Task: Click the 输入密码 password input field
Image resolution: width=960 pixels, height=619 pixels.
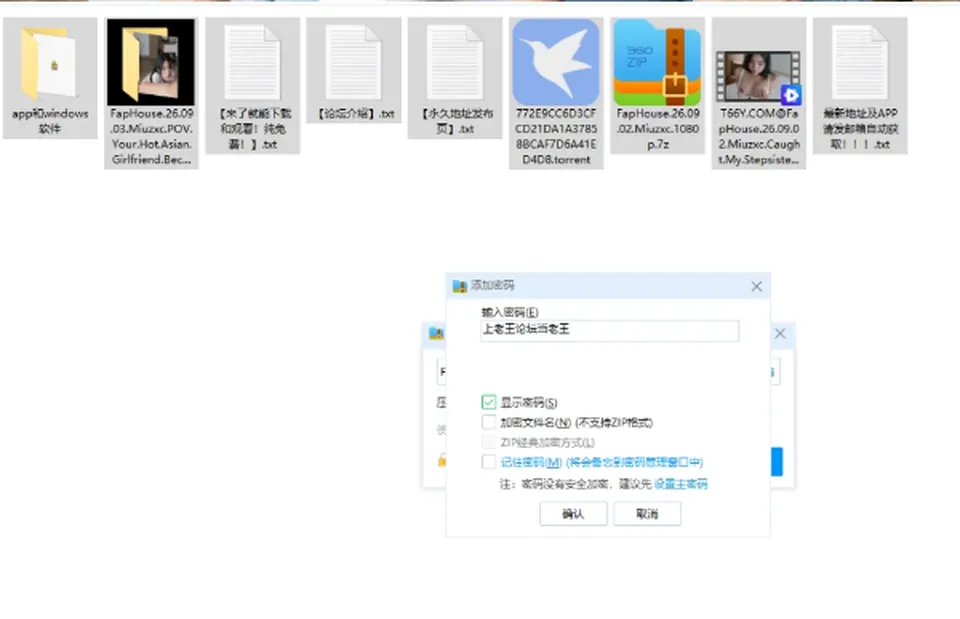Action: (x=610, y=331)
